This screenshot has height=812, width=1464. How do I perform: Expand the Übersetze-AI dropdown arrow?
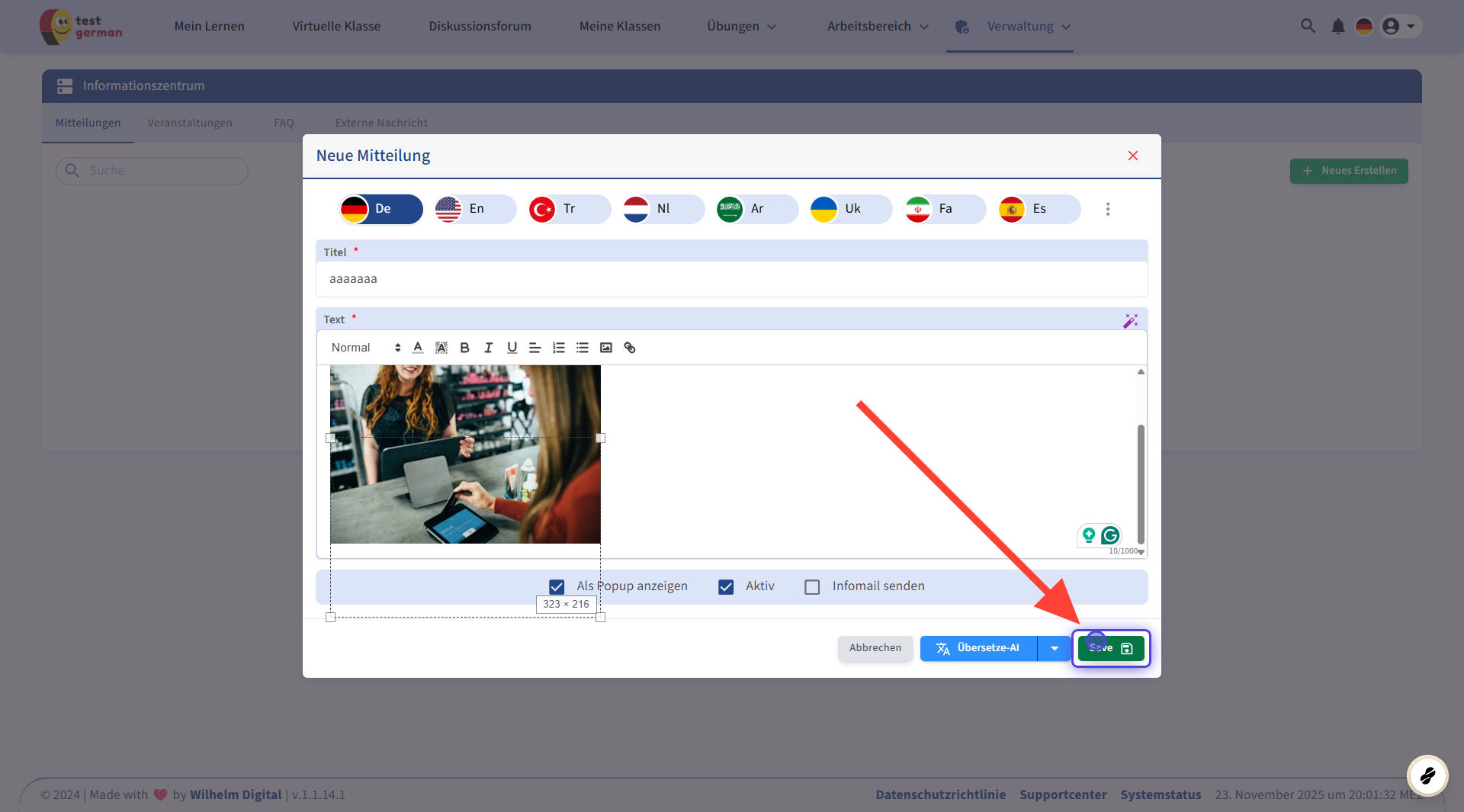click(1055, 649)
